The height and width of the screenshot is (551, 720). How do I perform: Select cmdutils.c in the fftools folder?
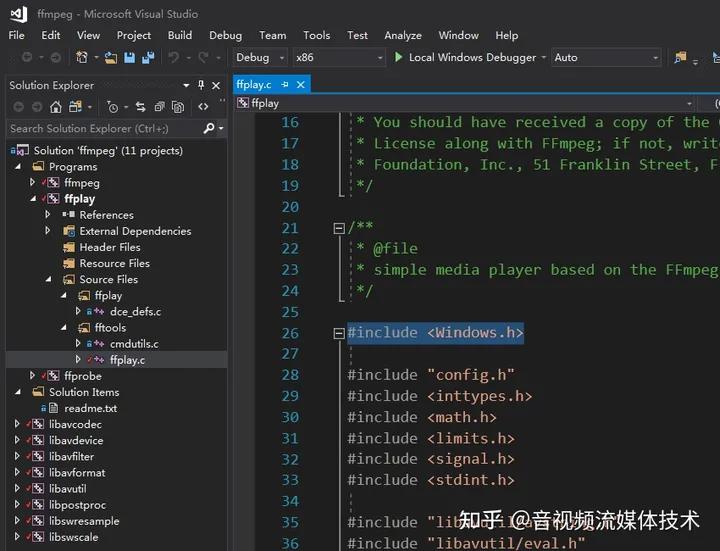click(x=134, y=344)
